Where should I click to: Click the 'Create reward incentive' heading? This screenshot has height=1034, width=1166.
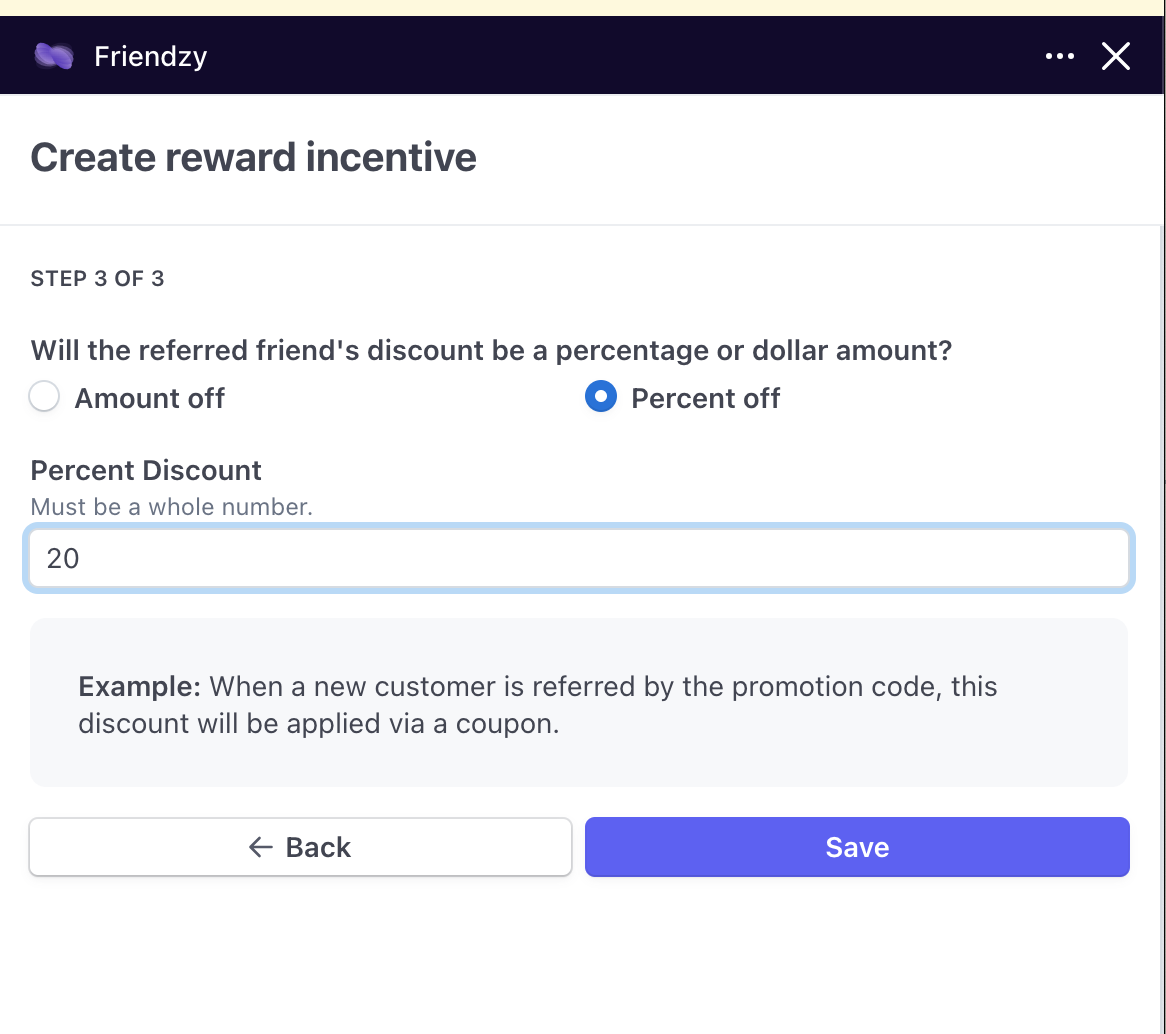pos(253,158)
